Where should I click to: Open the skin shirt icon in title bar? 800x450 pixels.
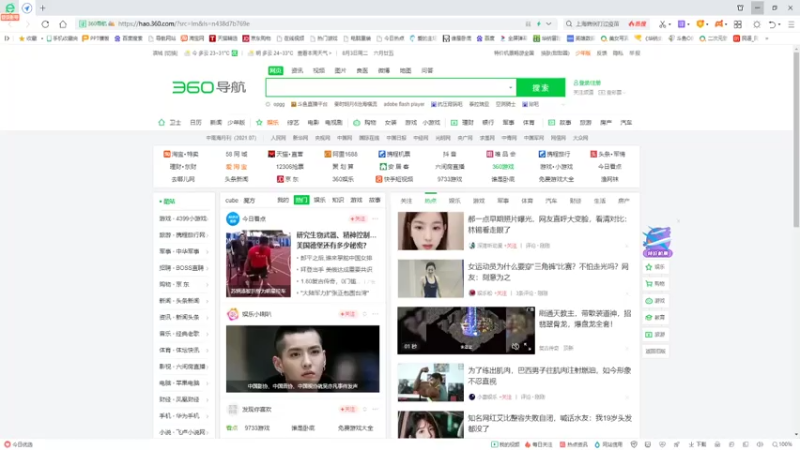point(740,8)
